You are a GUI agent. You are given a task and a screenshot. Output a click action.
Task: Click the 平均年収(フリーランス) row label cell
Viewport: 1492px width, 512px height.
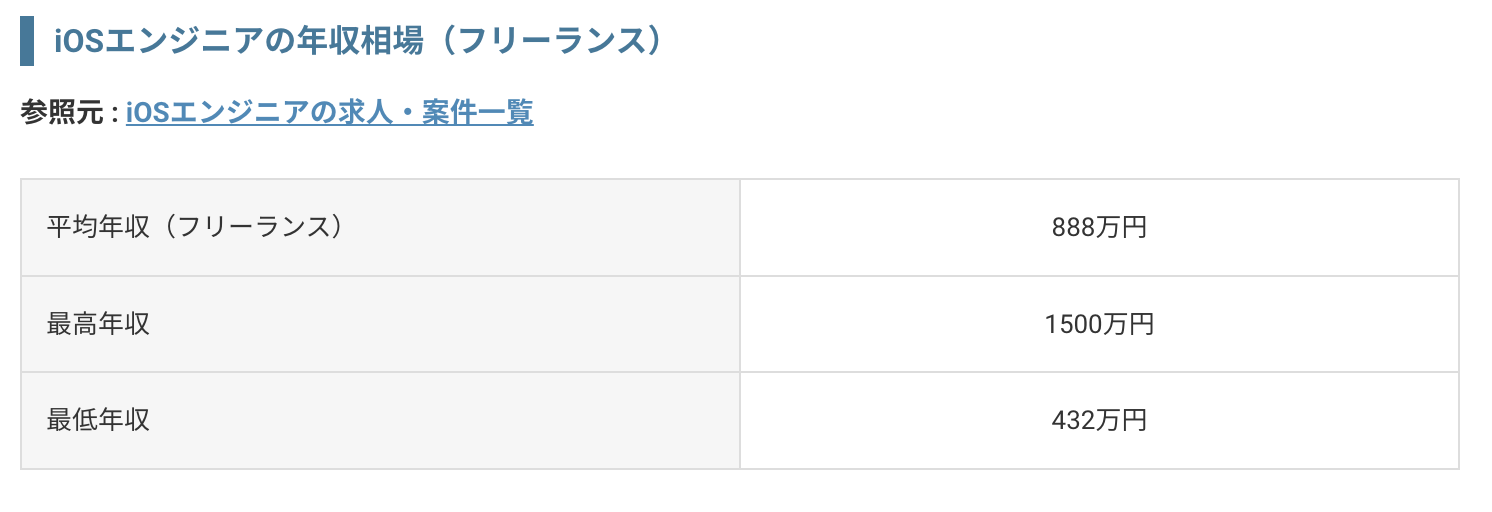(x=380, y=228)
